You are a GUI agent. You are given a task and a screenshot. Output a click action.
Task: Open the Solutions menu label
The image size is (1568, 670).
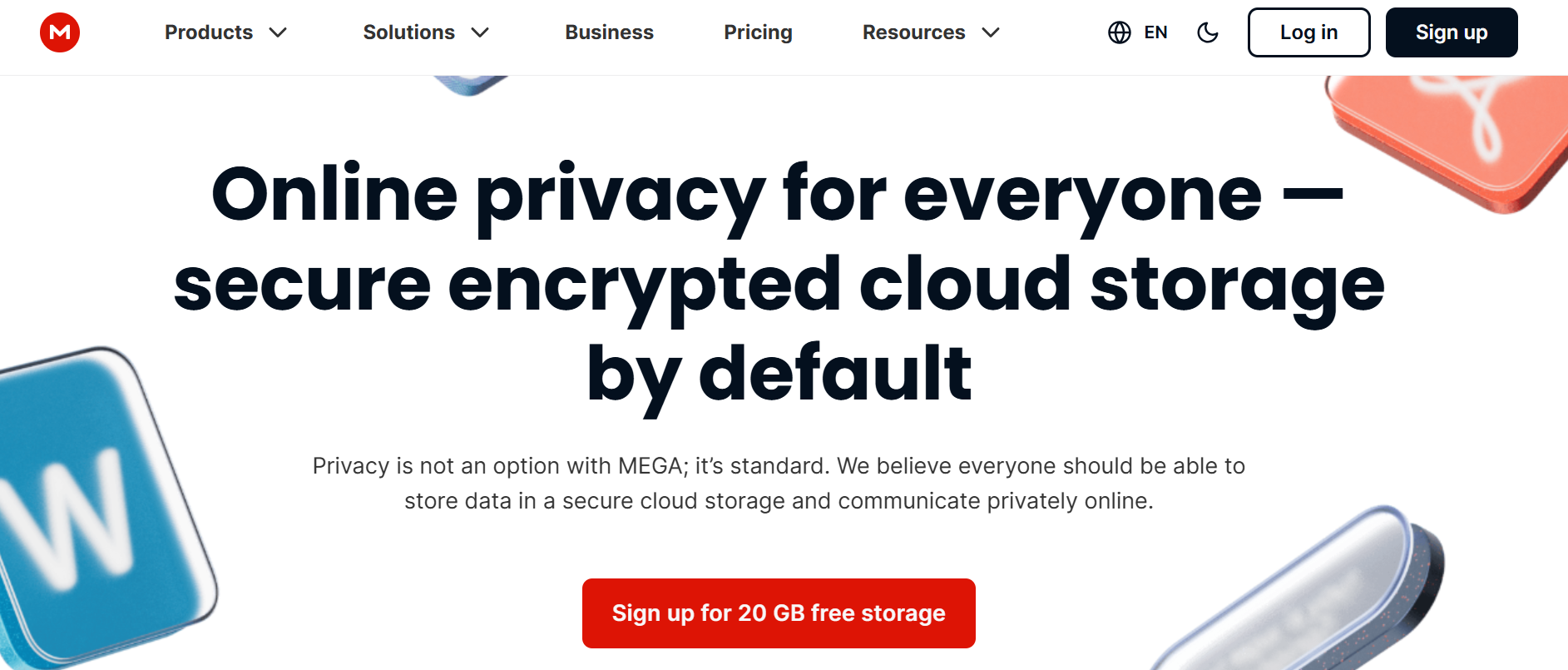408,32
